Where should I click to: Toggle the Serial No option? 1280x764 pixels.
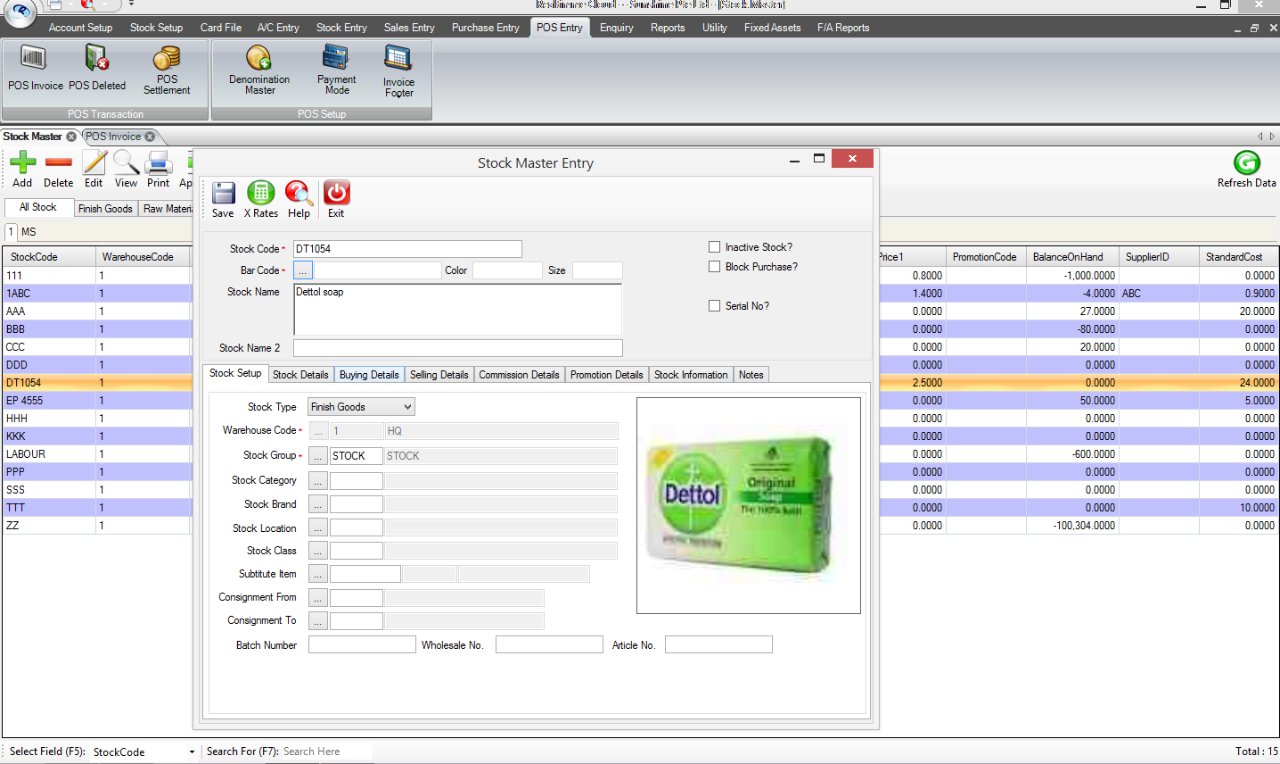(715, 306)
